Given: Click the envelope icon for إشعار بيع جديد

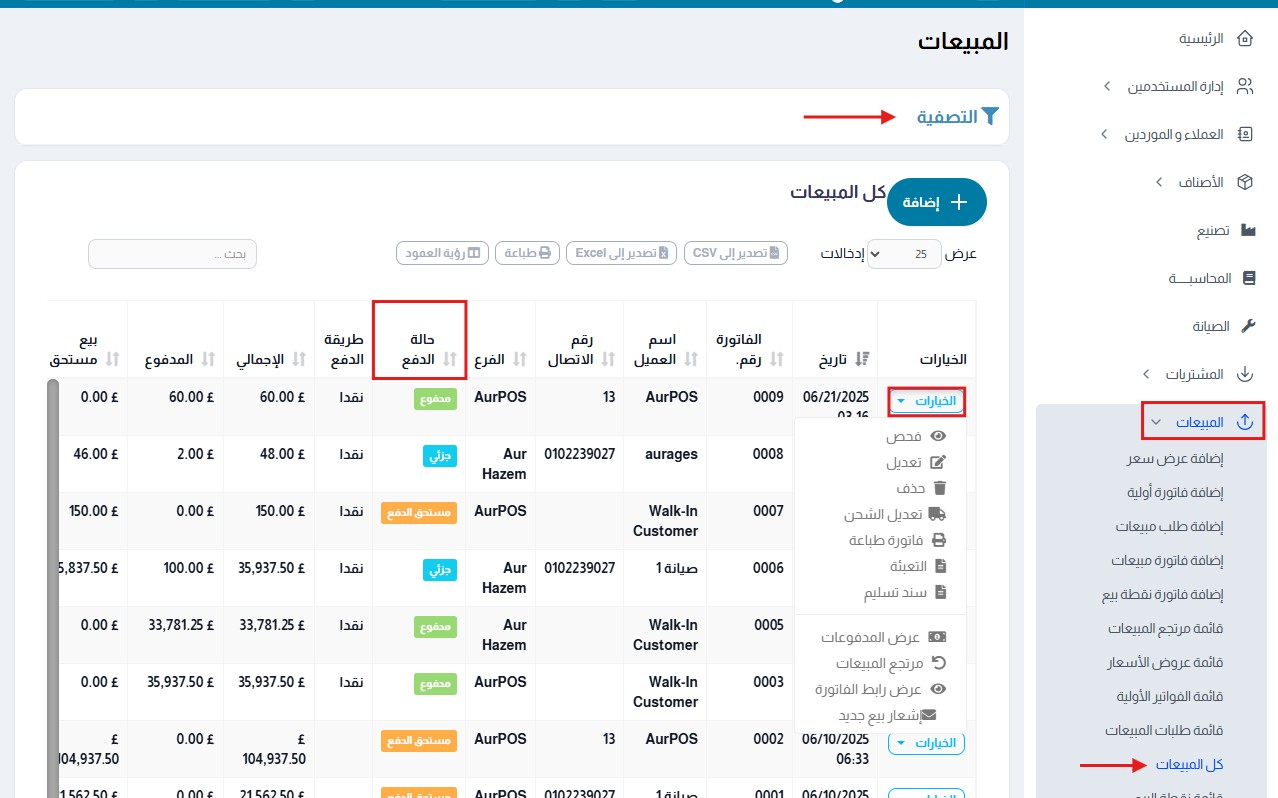Looking at the screenshot, I should (929, 715).
